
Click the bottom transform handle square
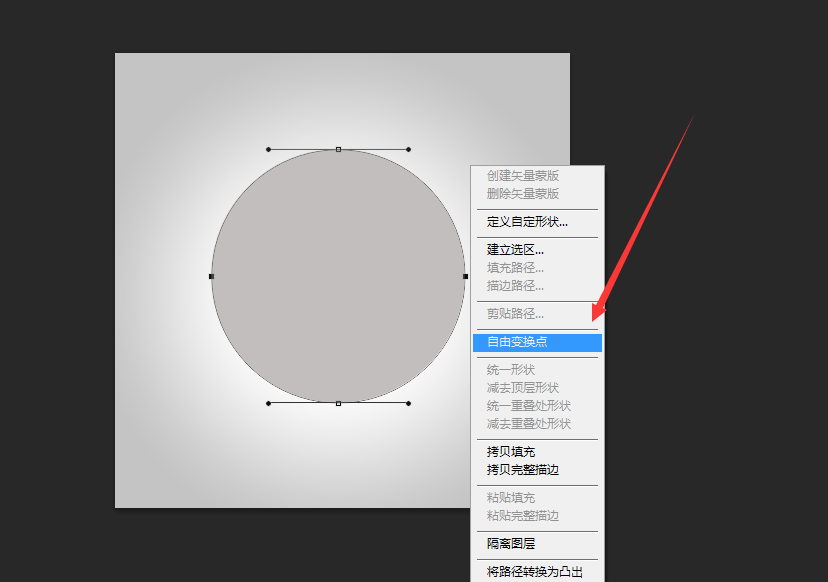tap(337, 401)
